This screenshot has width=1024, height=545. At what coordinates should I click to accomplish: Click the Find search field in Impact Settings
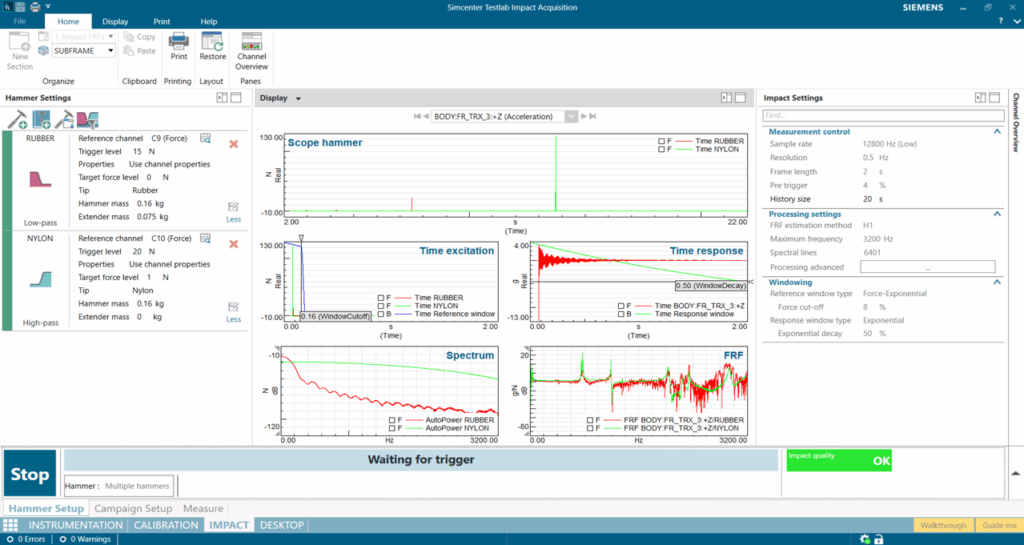point(880,115)
